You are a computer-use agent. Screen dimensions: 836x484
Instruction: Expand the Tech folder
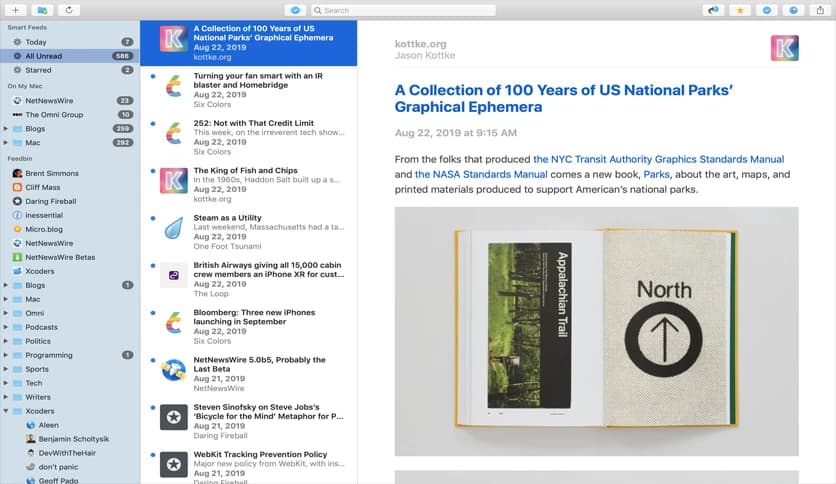(x=6, y=383)
